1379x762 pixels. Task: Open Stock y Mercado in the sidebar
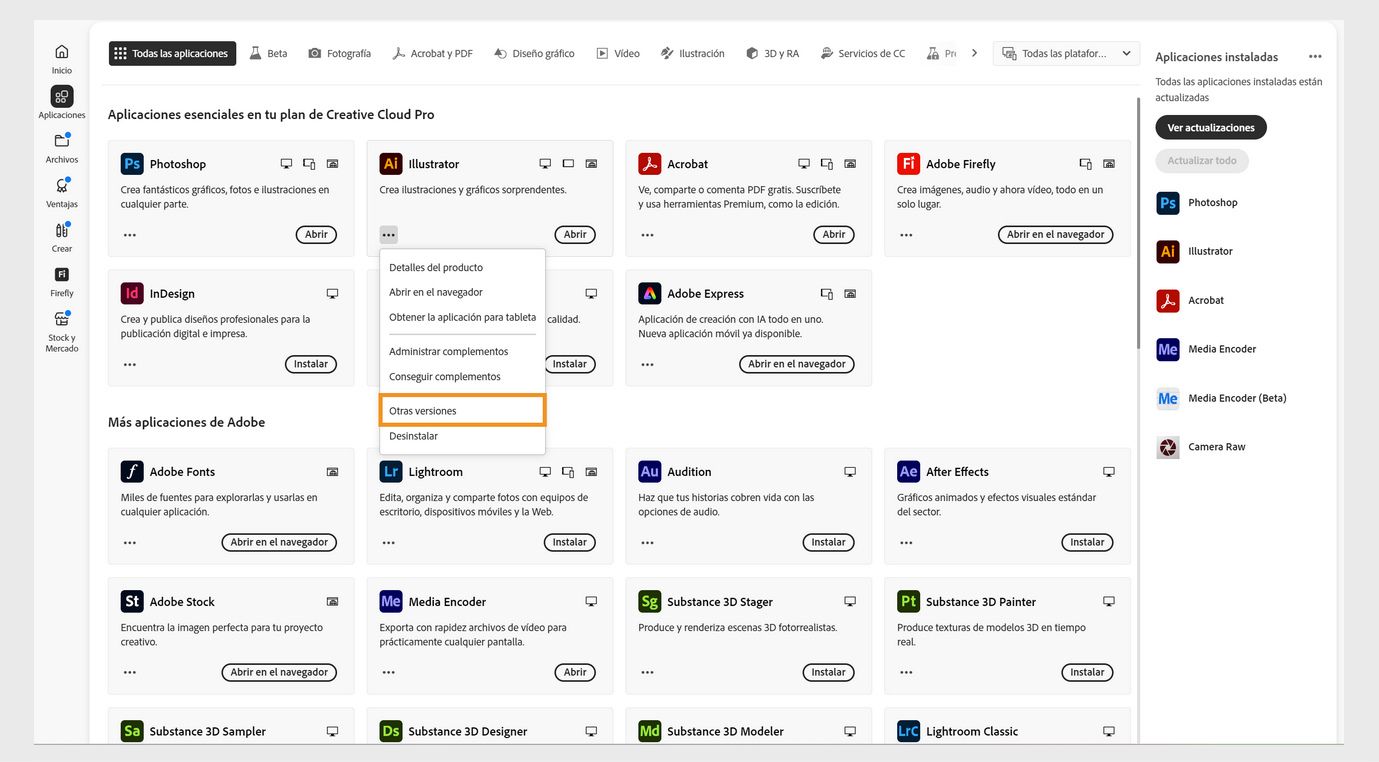click(x=62, y=331)
